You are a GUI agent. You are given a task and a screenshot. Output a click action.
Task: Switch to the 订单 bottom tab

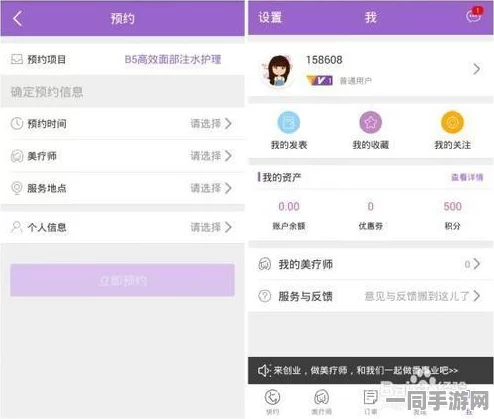[x=370, y=402]
